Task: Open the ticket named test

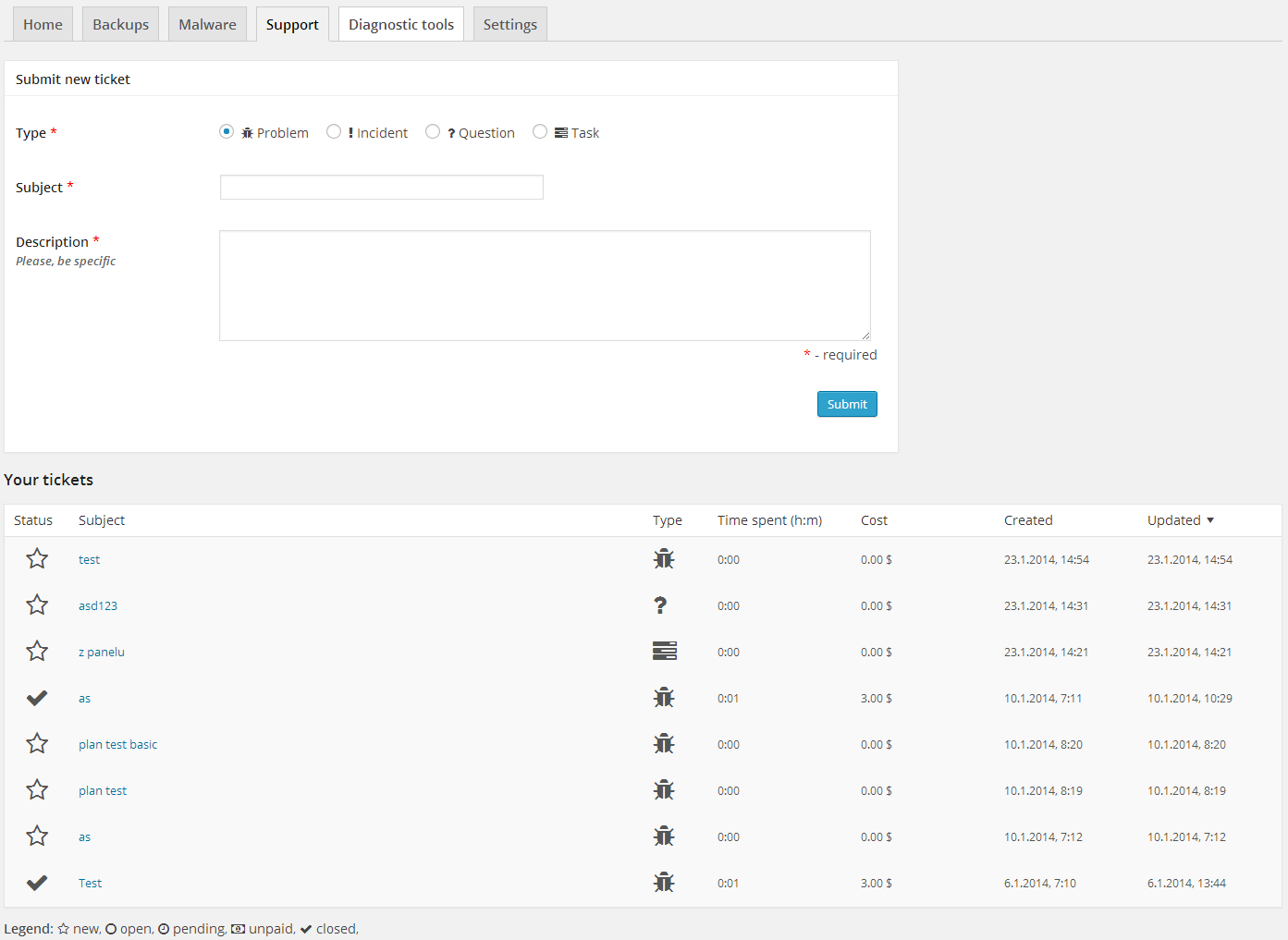Action: pyautogui.click(x=89, y=559)
